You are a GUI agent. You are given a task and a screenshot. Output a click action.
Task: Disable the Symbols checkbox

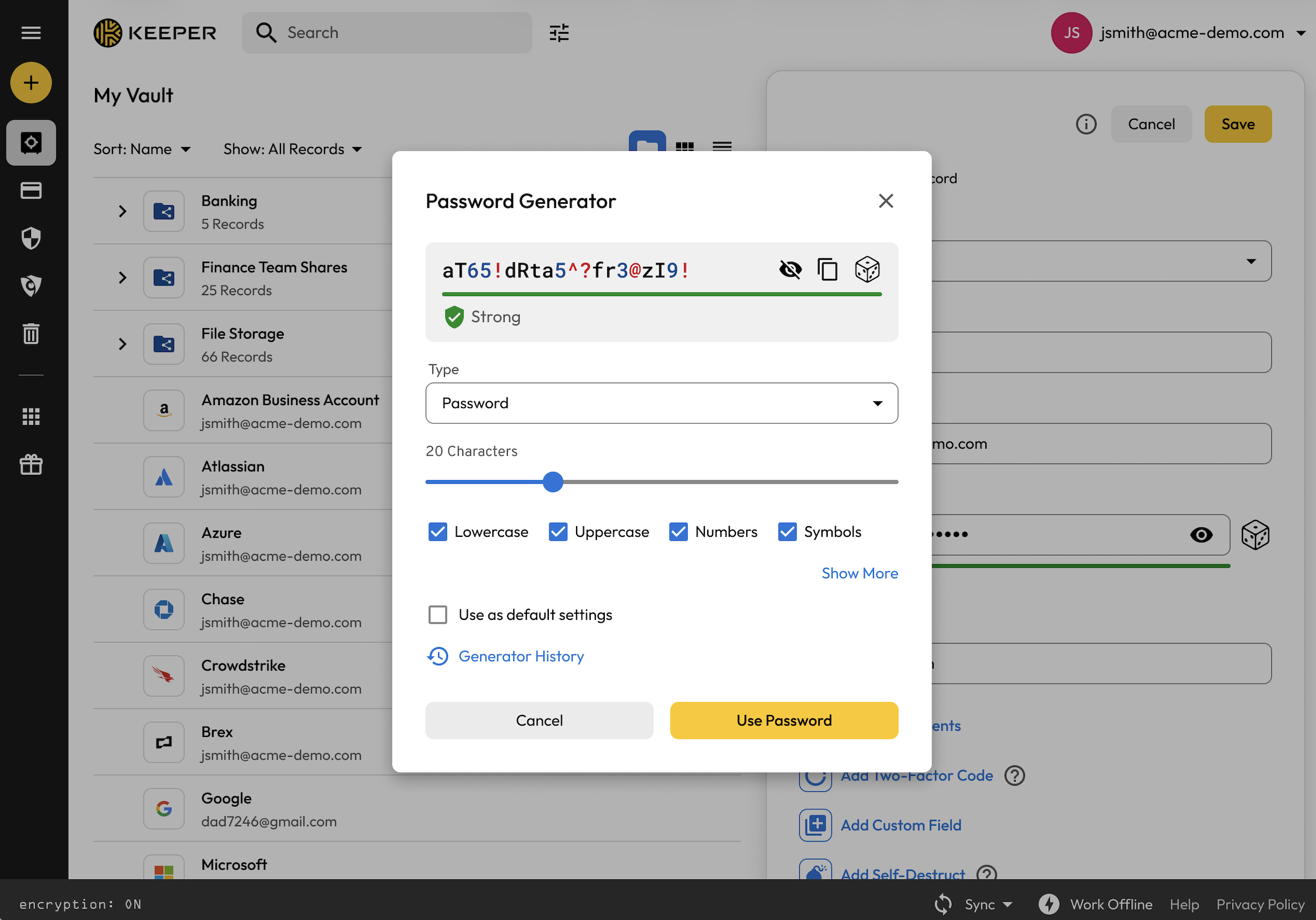click(787, 532)
